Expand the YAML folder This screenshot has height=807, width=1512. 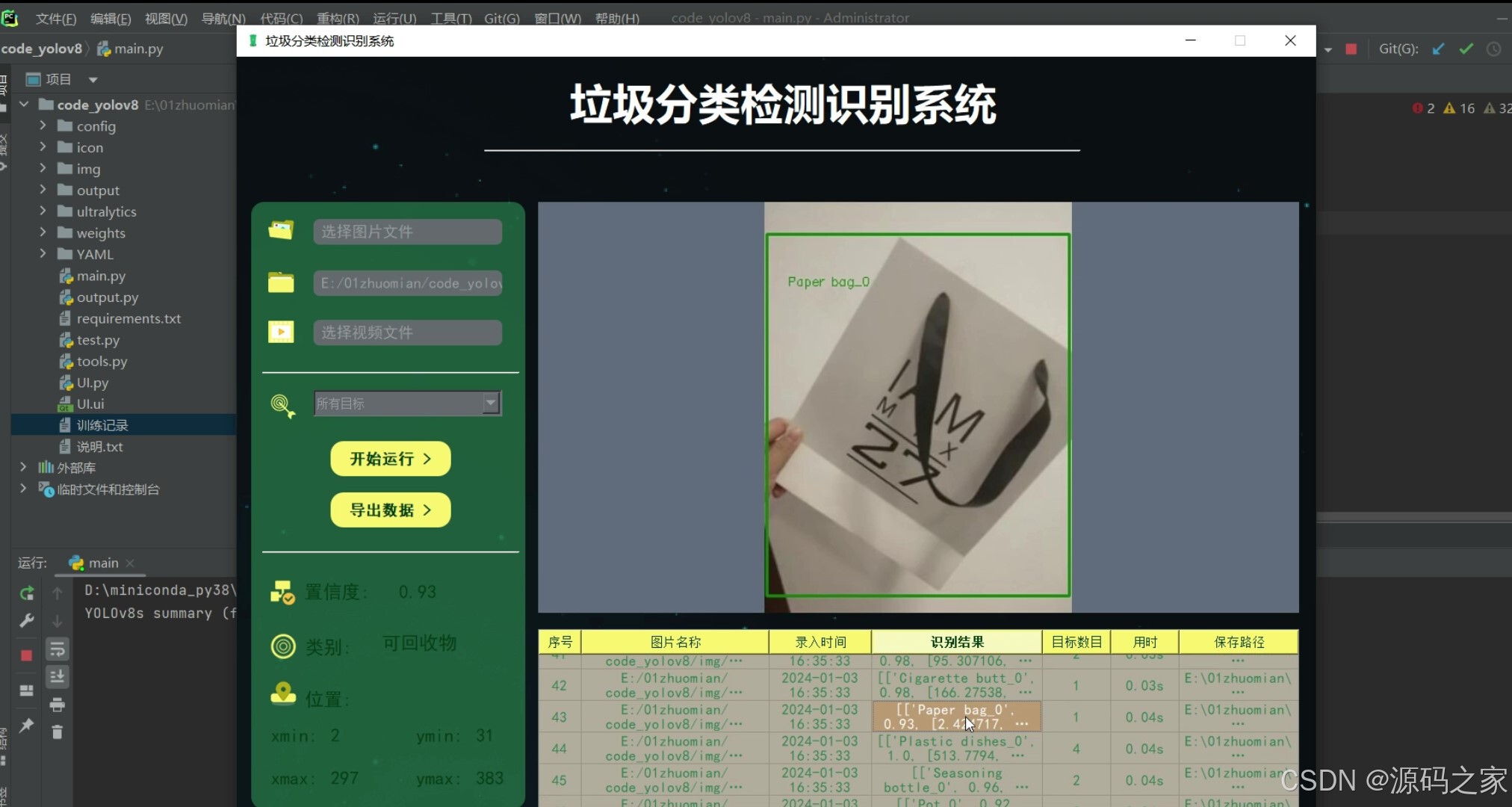coord(43,254)
